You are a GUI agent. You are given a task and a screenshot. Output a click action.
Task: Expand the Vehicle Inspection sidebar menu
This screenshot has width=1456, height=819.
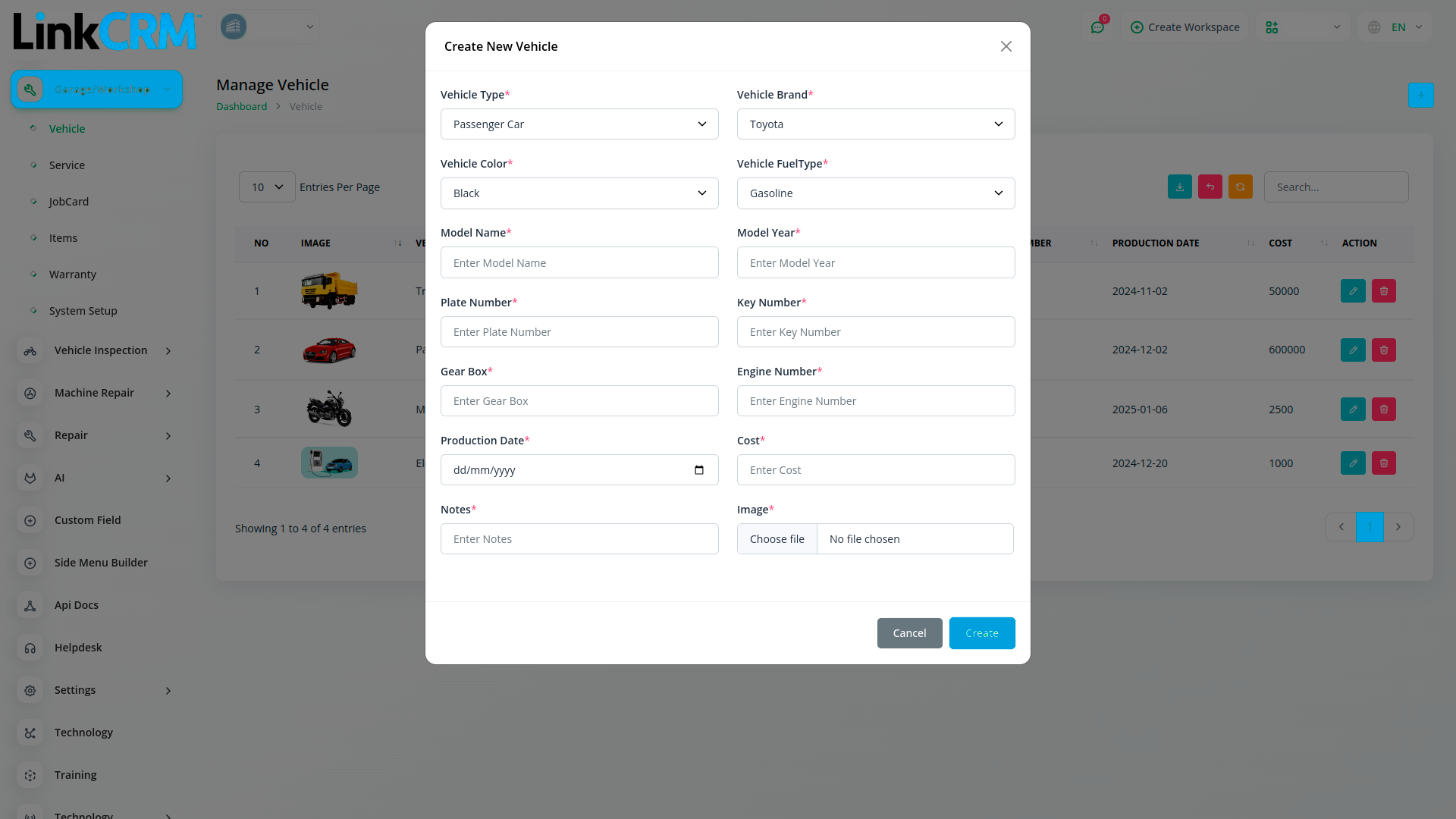click(100, 350)
